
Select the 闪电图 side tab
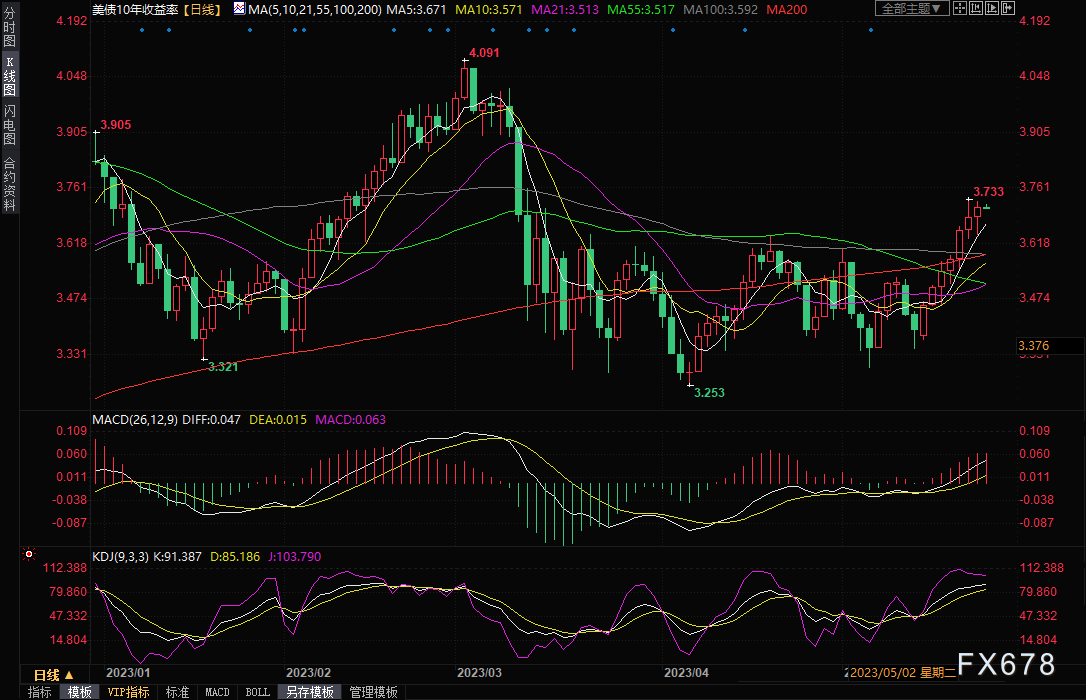9,124
